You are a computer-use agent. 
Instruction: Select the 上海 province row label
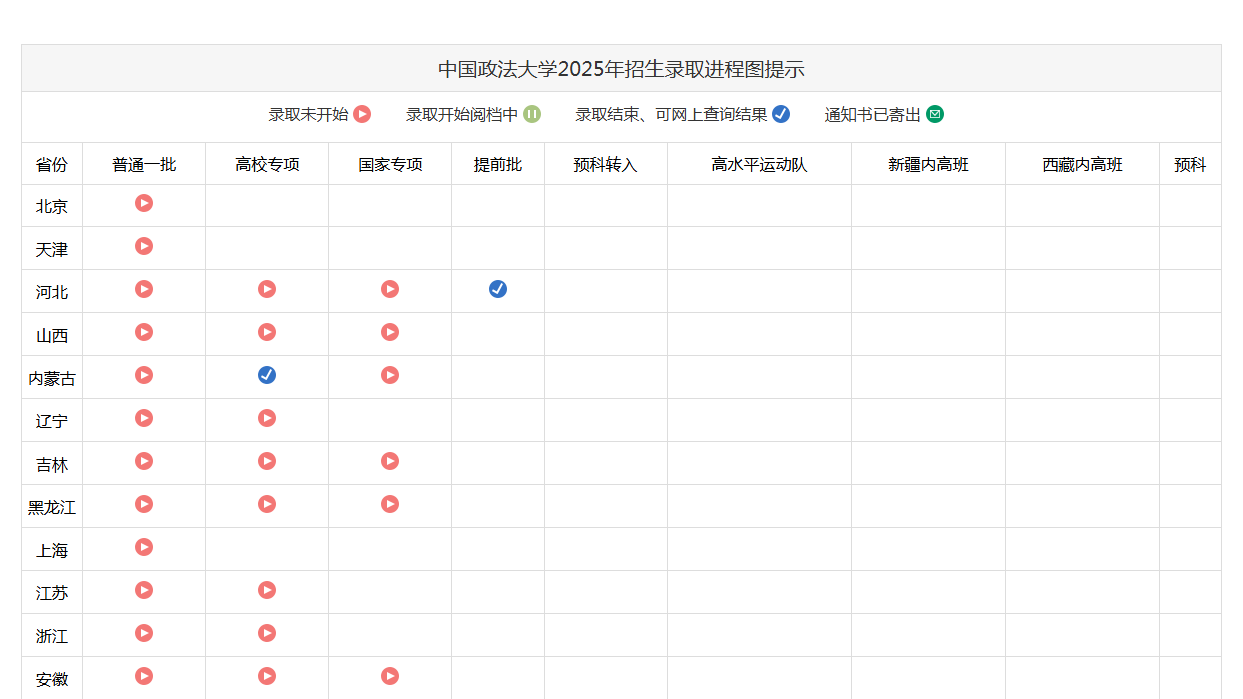coord(52,551)
